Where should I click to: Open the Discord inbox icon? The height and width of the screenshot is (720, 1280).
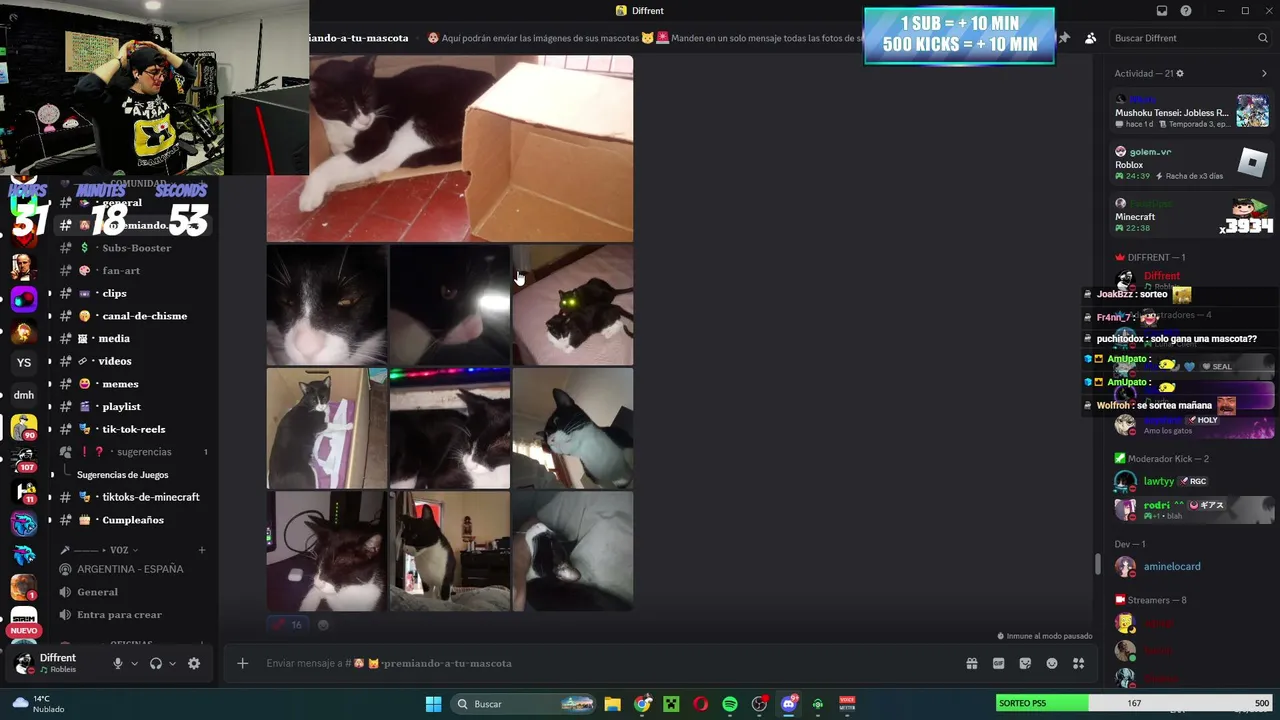coord(1162,11)
